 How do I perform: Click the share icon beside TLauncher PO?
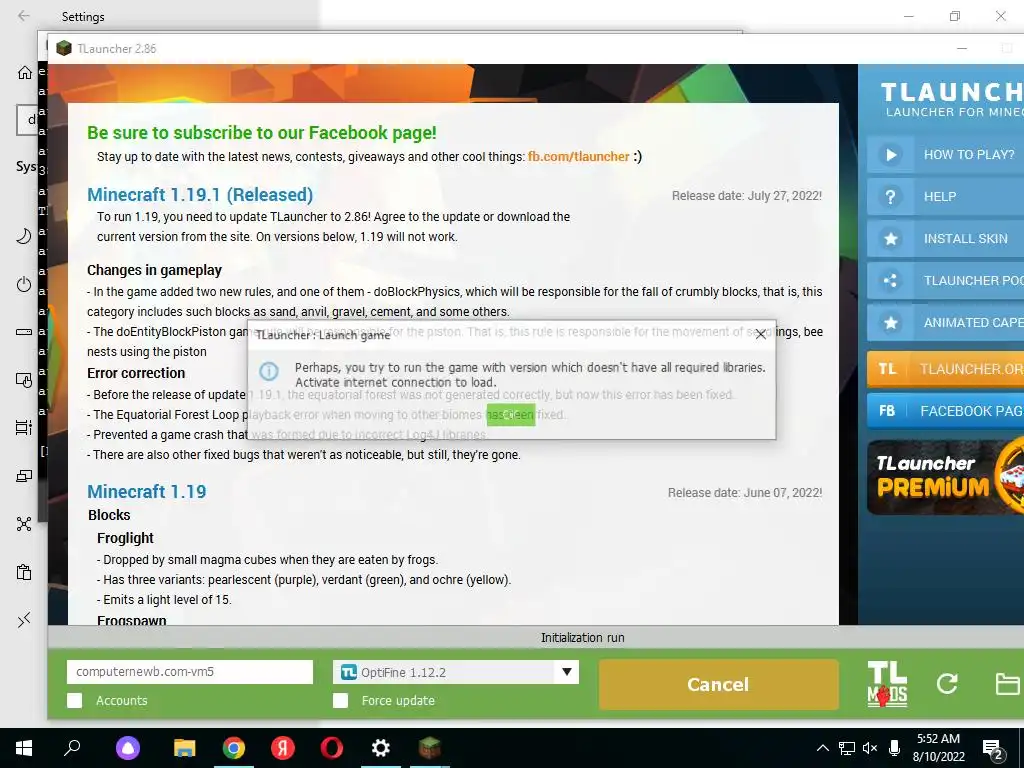pos(890,281)
